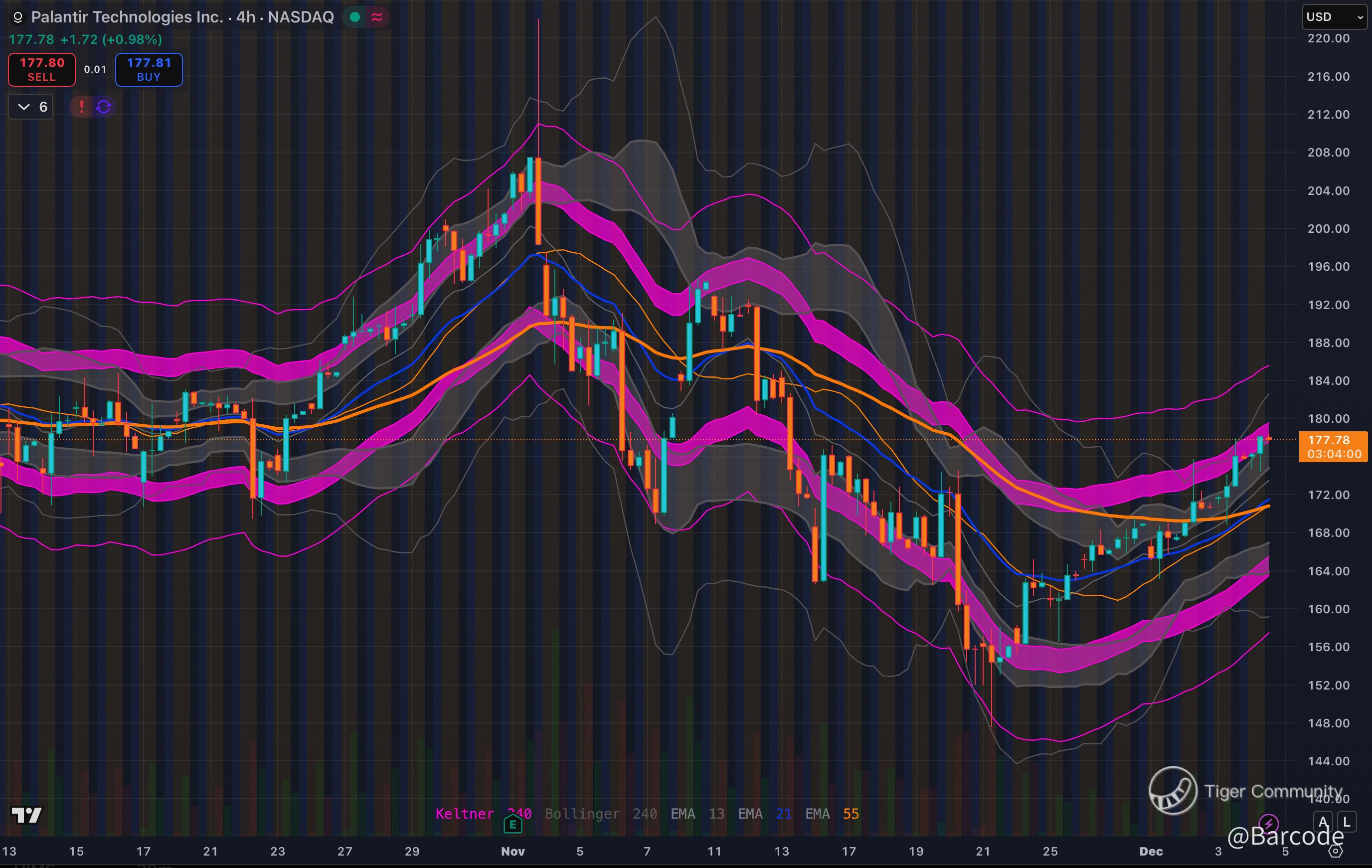
Task: Click the purple lightning bolt icon
Action: tap(1268, 824)
